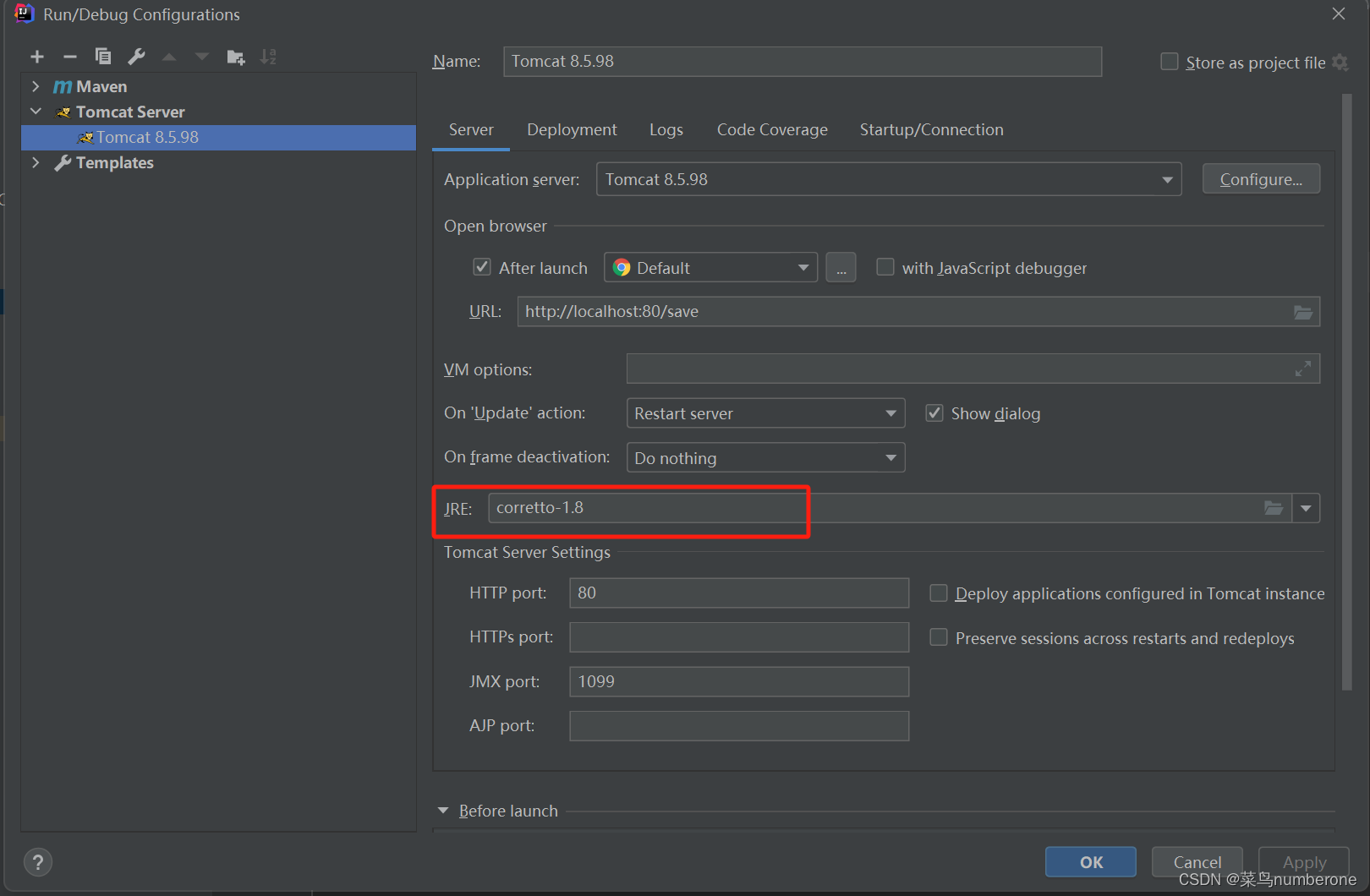Toggle After launch checkbox
This screenshot has height=896, width=1370.
coord(482,267)
